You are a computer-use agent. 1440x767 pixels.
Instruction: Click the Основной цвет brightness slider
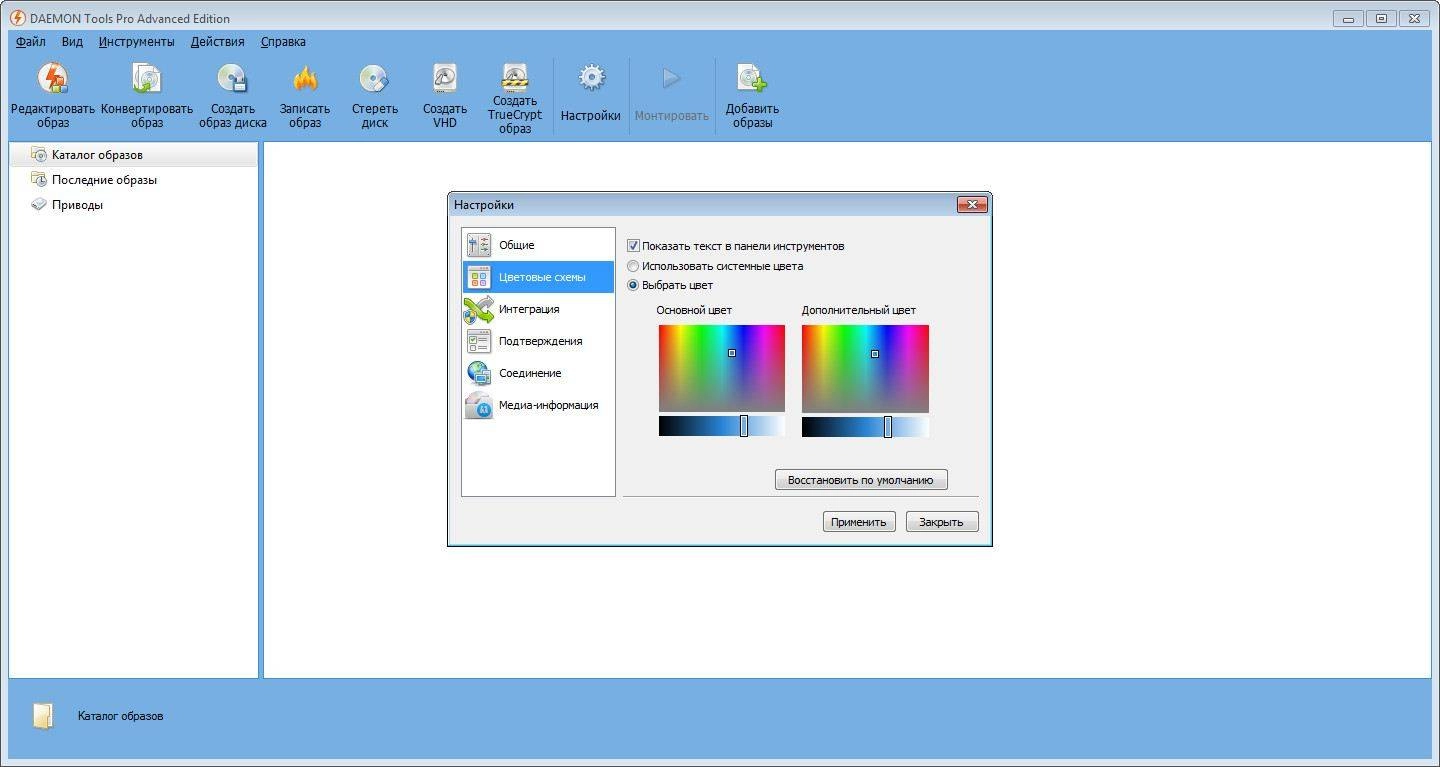tap(722, 426)
